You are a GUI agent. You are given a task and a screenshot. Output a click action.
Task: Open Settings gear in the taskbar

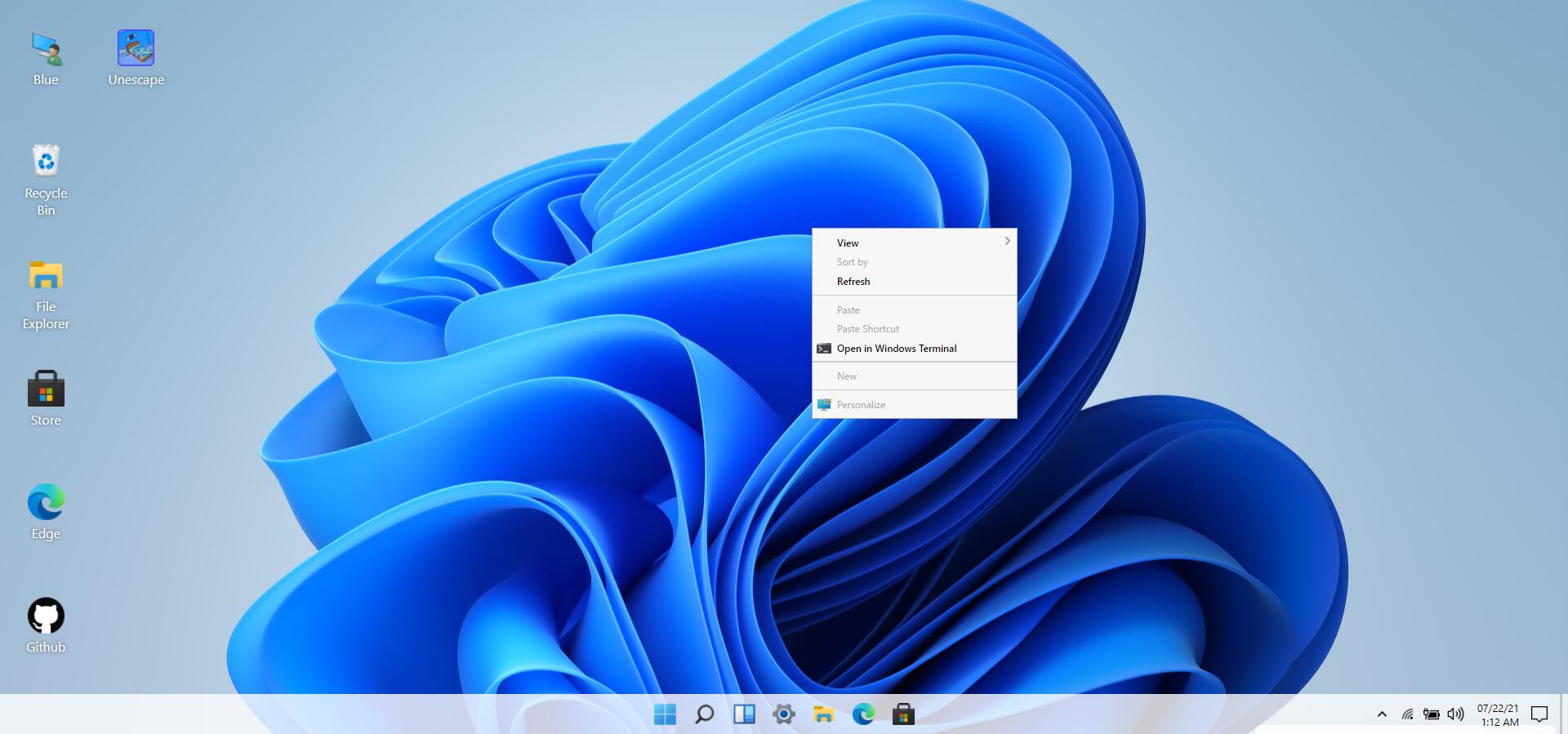783,714
